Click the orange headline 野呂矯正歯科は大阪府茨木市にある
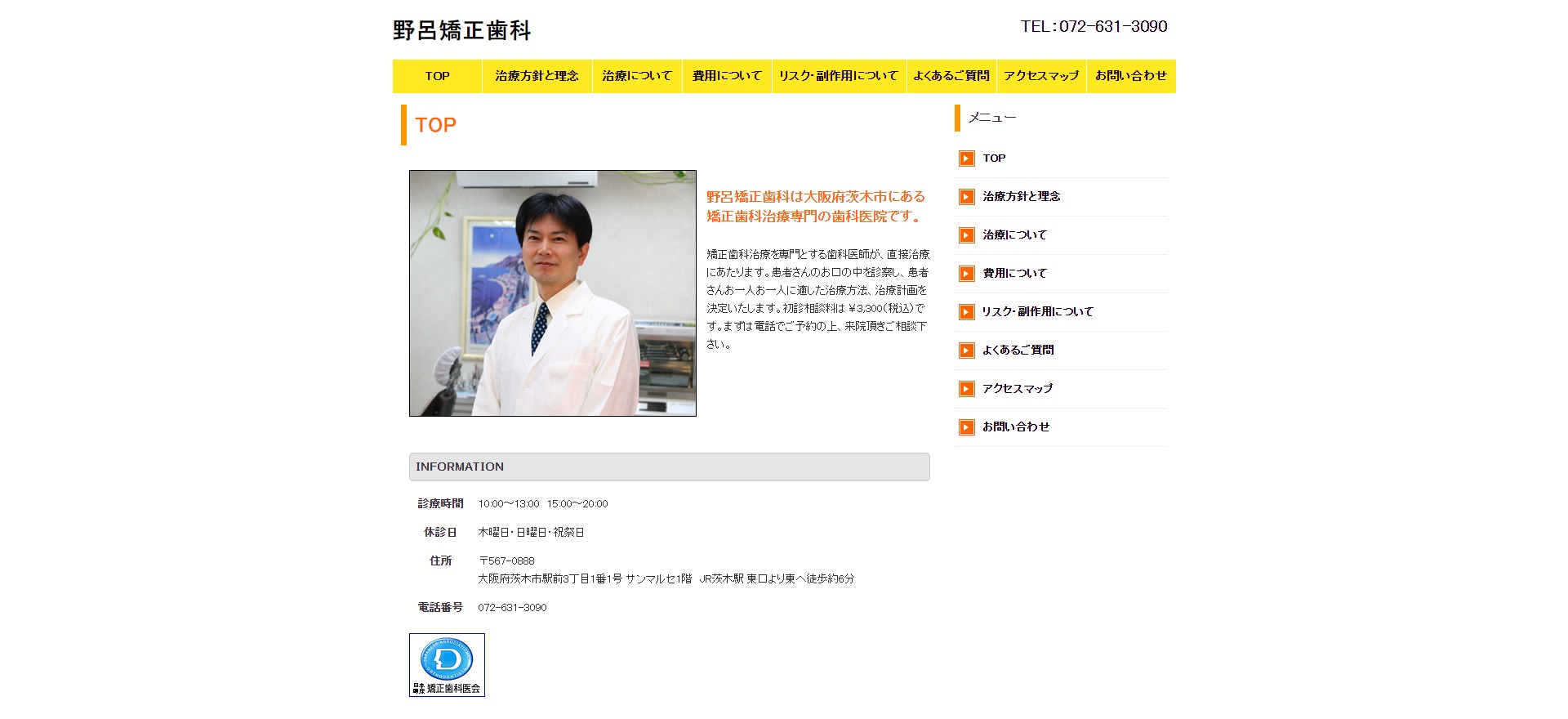This screenshot has width=1568, height=719. pos(816,197)
